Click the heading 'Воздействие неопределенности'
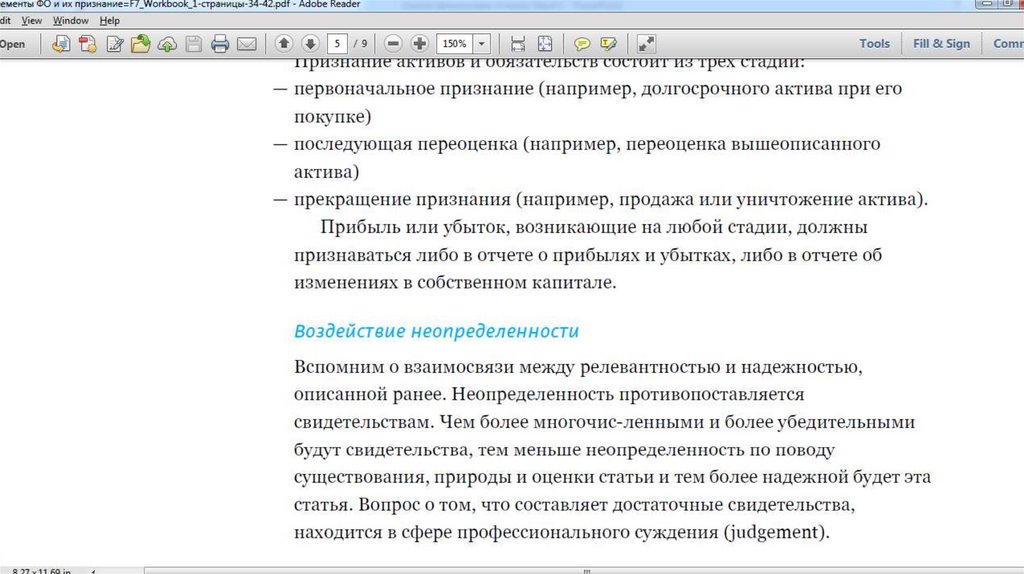 click(x=436, y=331)
